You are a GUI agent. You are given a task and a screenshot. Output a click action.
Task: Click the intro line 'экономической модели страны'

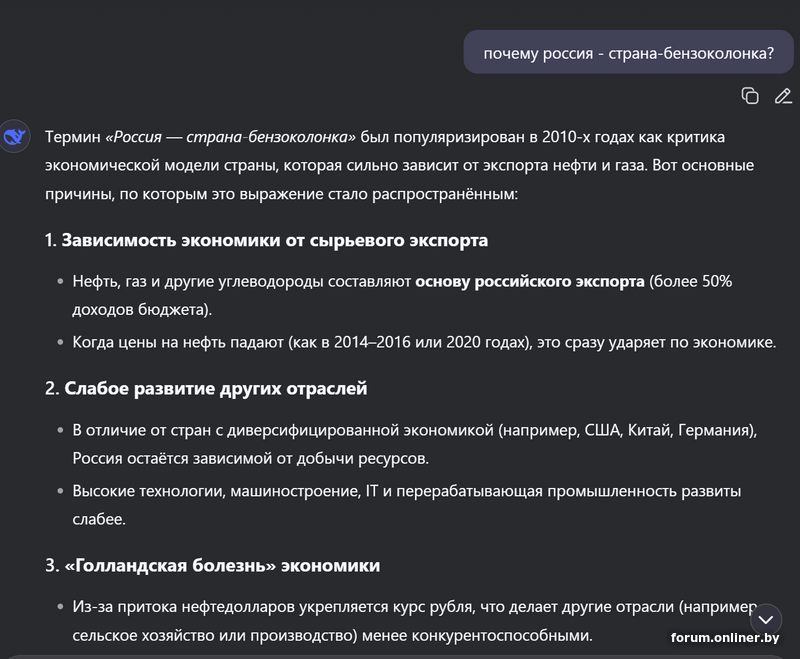(399, 165)
